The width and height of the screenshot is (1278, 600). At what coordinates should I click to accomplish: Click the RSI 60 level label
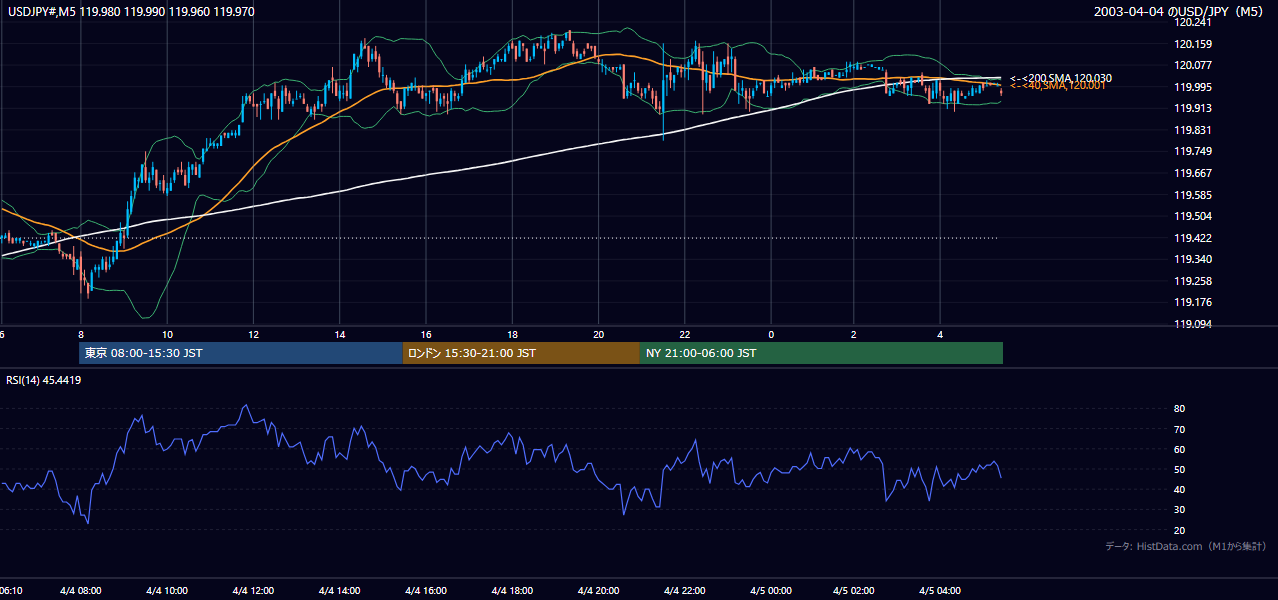[1180, 449]
